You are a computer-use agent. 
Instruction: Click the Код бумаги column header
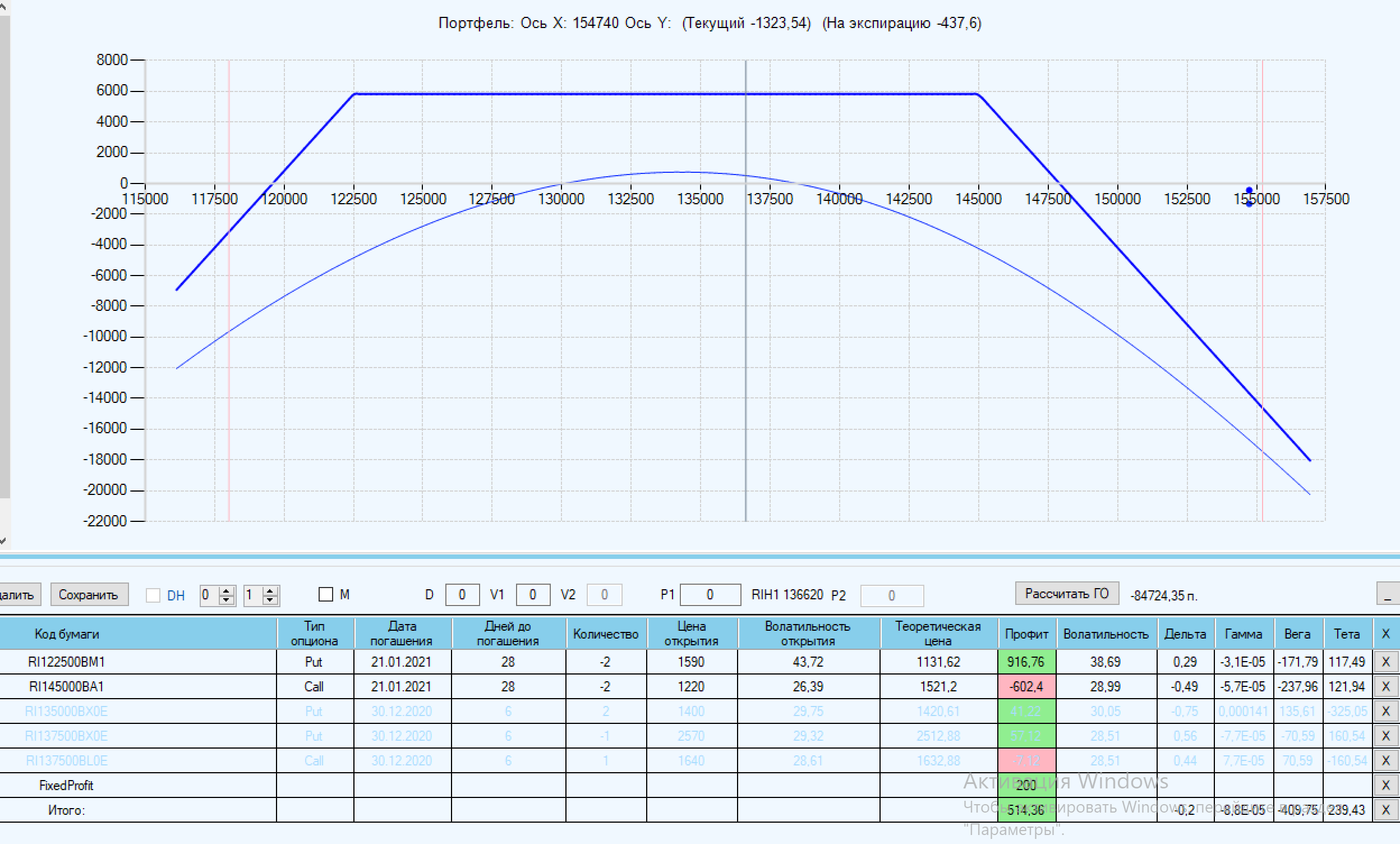tap(67, 634)
